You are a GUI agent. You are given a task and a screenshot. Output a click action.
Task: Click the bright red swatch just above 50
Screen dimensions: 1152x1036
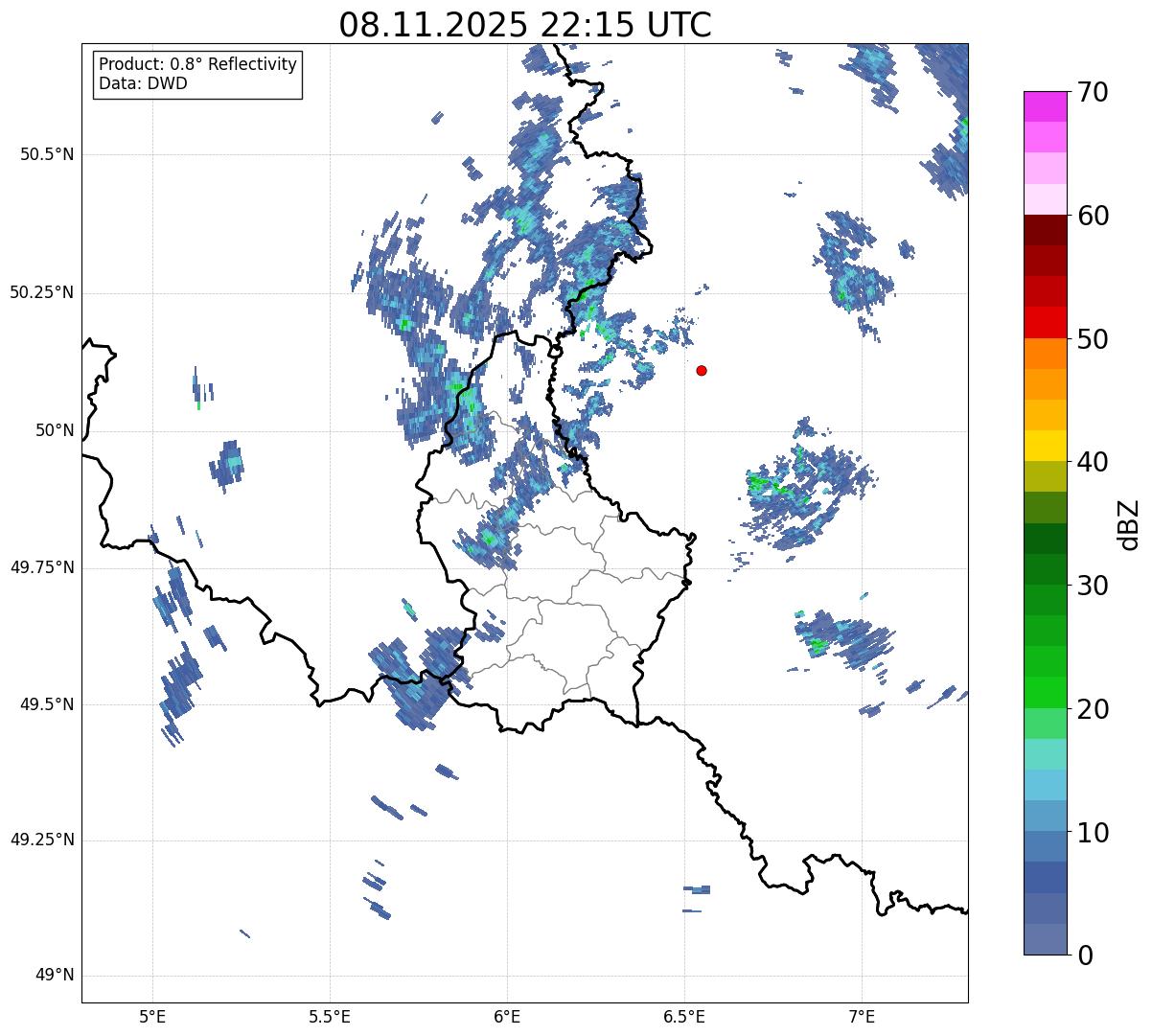[1045, 323]
